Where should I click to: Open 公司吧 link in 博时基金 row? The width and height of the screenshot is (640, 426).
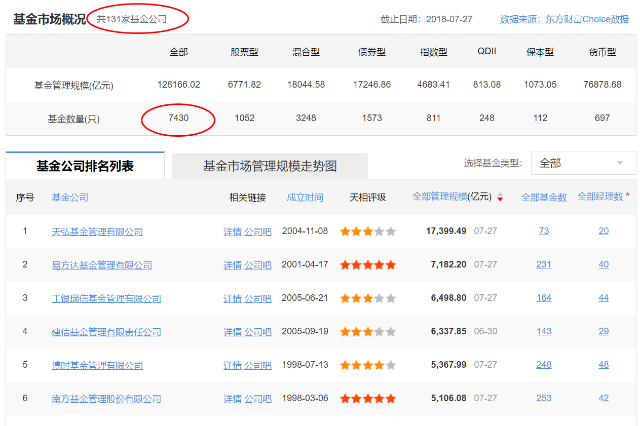(258, 365)
